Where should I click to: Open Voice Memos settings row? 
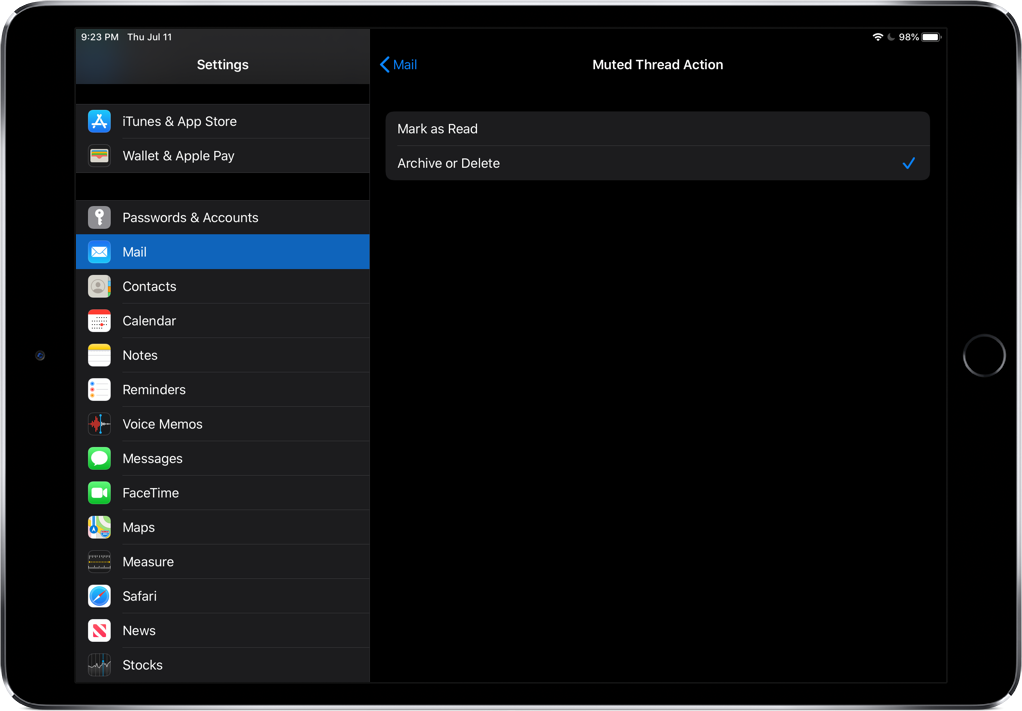click(223, 424)
